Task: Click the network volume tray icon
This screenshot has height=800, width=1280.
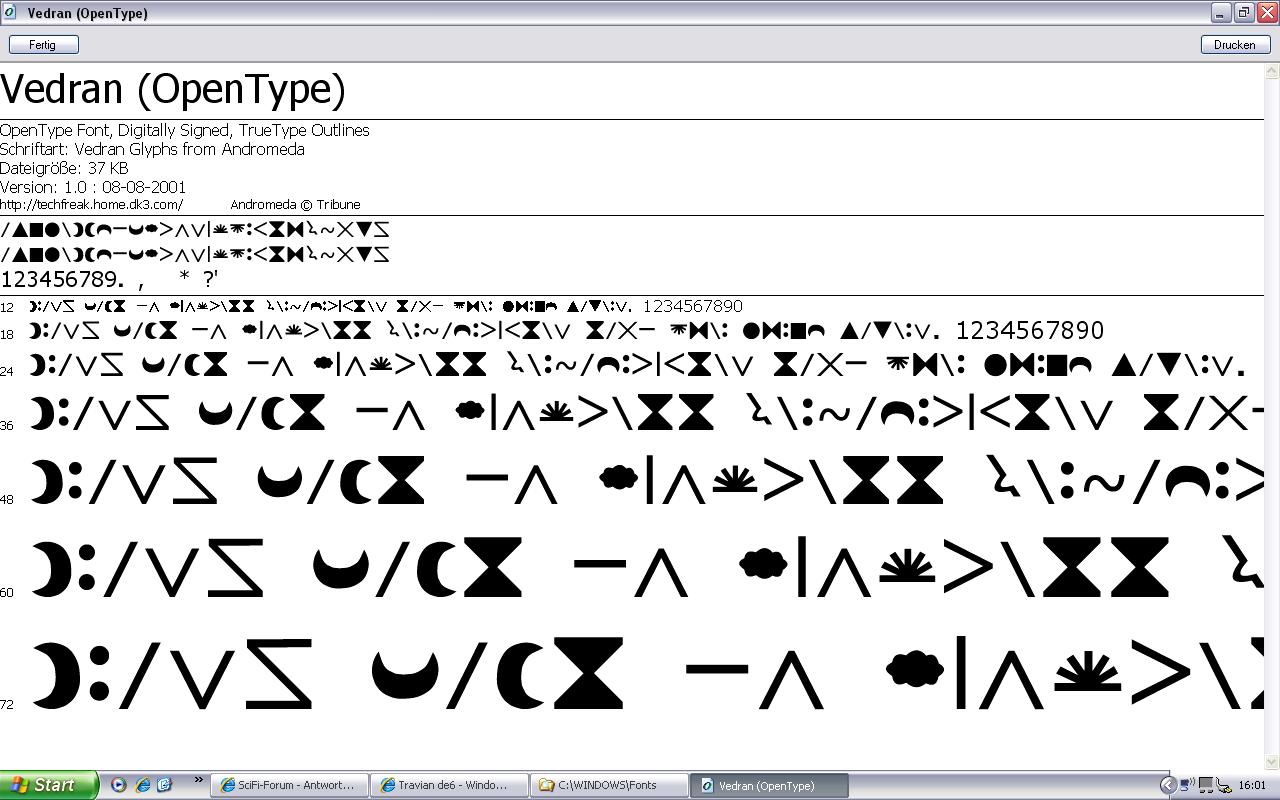Action: tap(1187, 785)
